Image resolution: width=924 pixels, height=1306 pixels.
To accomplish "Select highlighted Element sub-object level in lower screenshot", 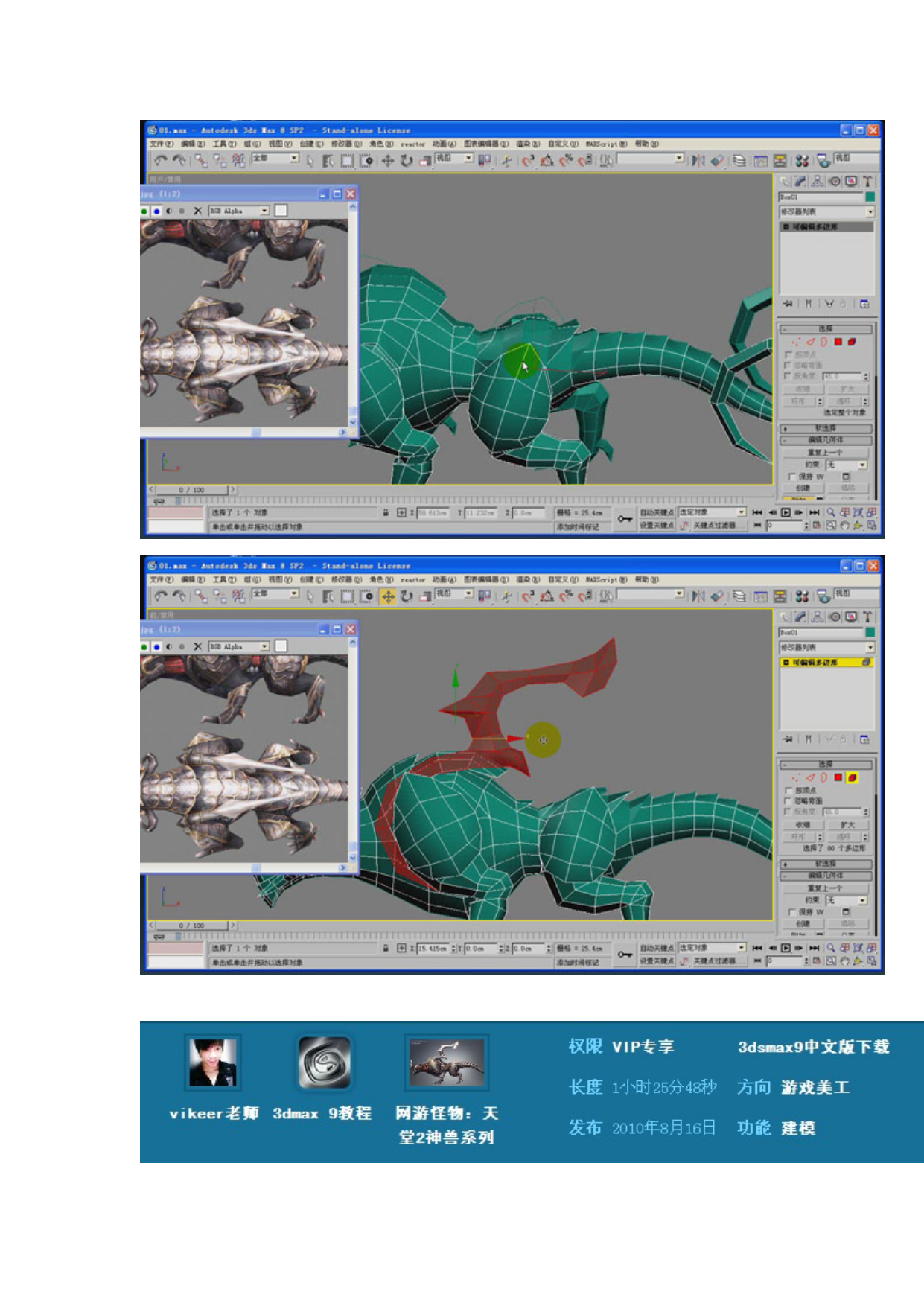I will 853,778.
